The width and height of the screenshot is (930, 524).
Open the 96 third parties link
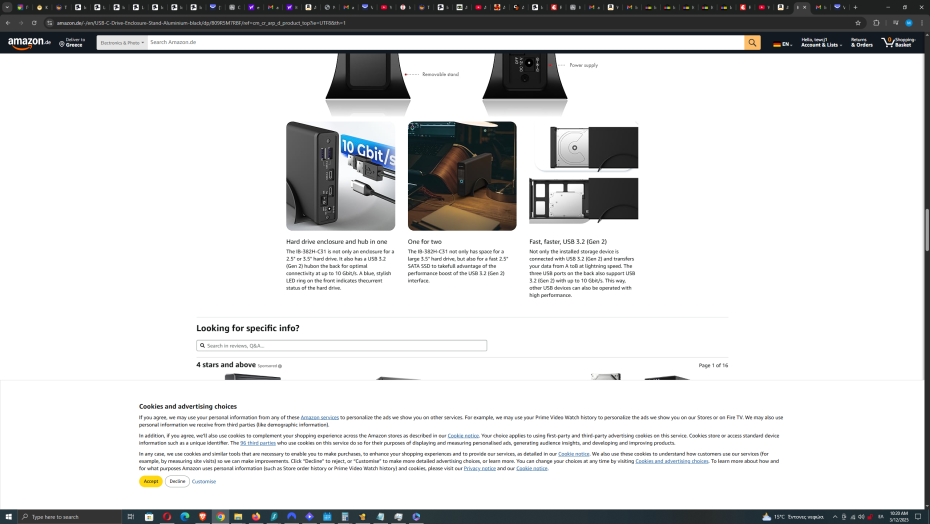point(257,443)
